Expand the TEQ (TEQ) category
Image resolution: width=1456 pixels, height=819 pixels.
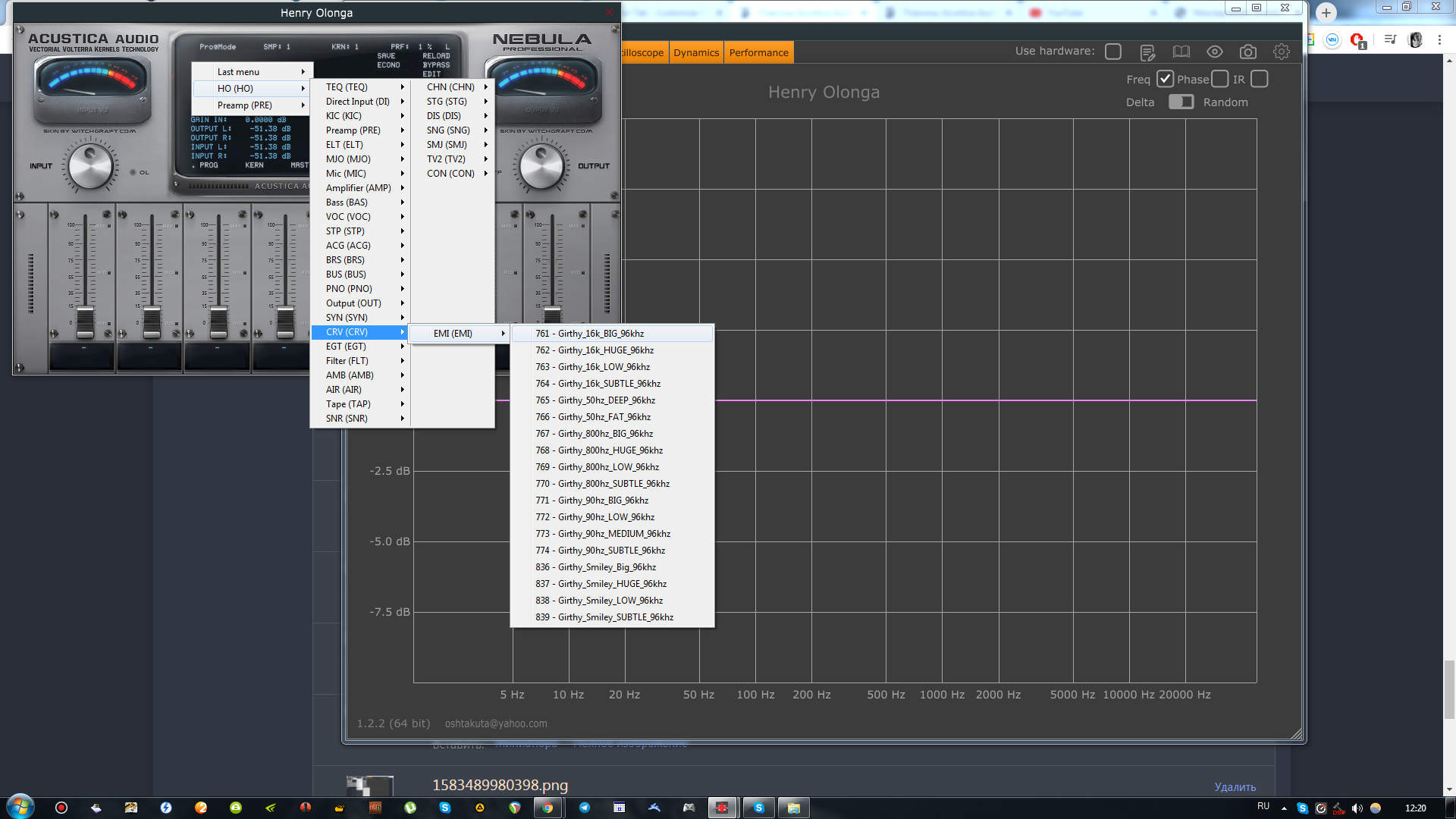pos(361,87)
